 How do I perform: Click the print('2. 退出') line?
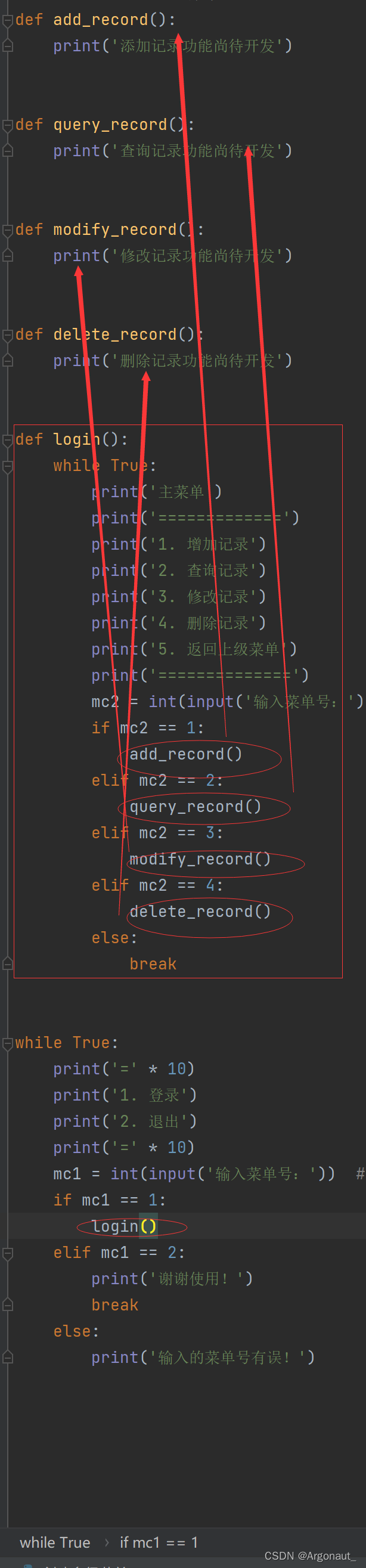(x=125, y=1121)
